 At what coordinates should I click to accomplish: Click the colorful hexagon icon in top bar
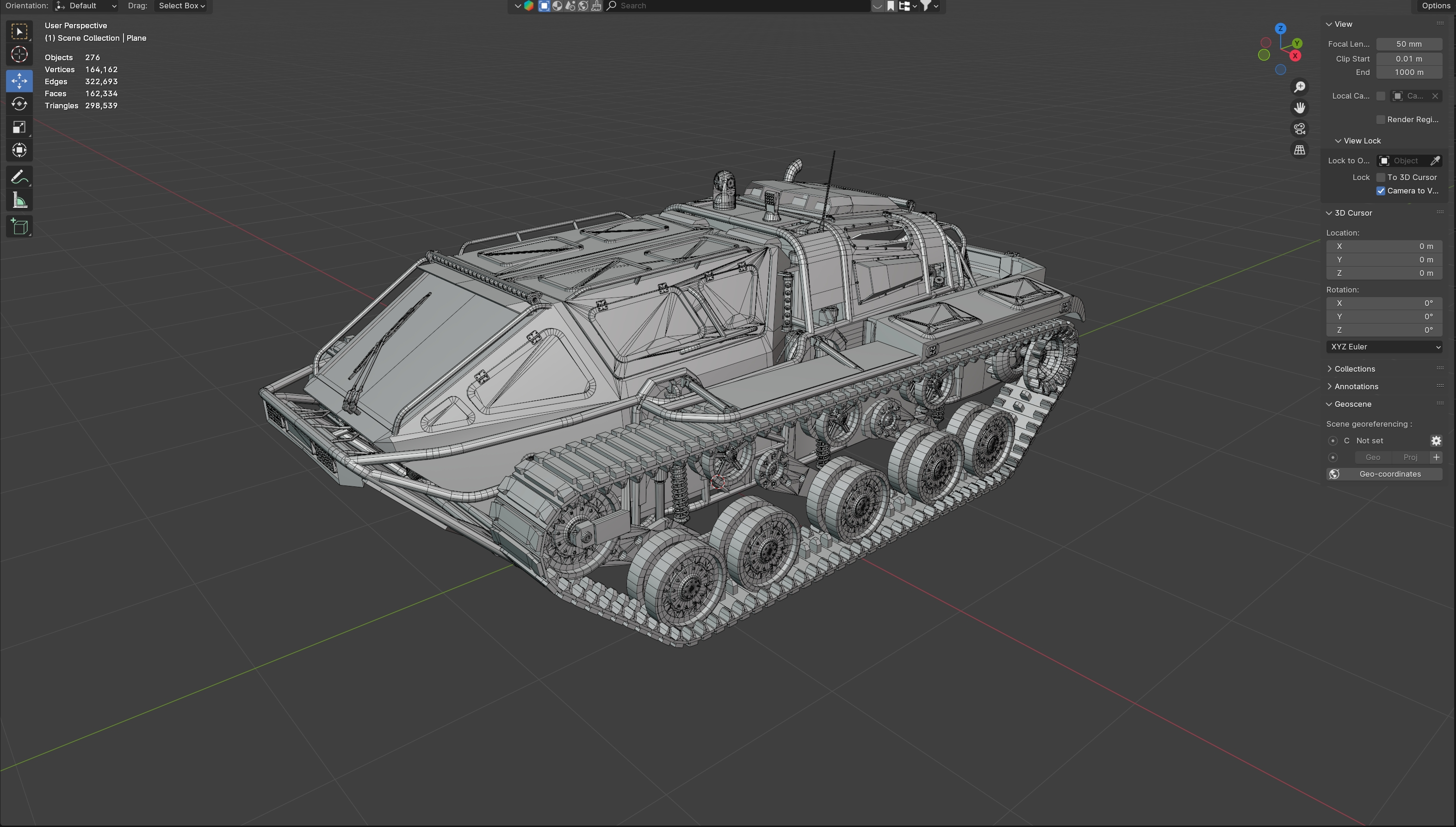pyautogui.click(x=529, y=6)
